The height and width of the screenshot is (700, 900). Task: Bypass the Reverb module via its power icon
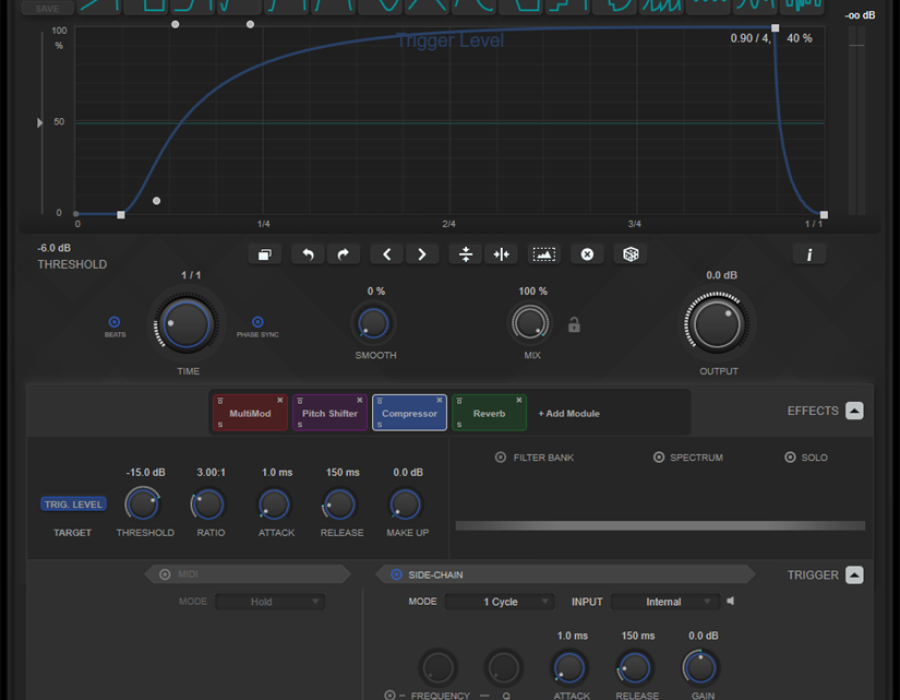[x=459, y=400]
